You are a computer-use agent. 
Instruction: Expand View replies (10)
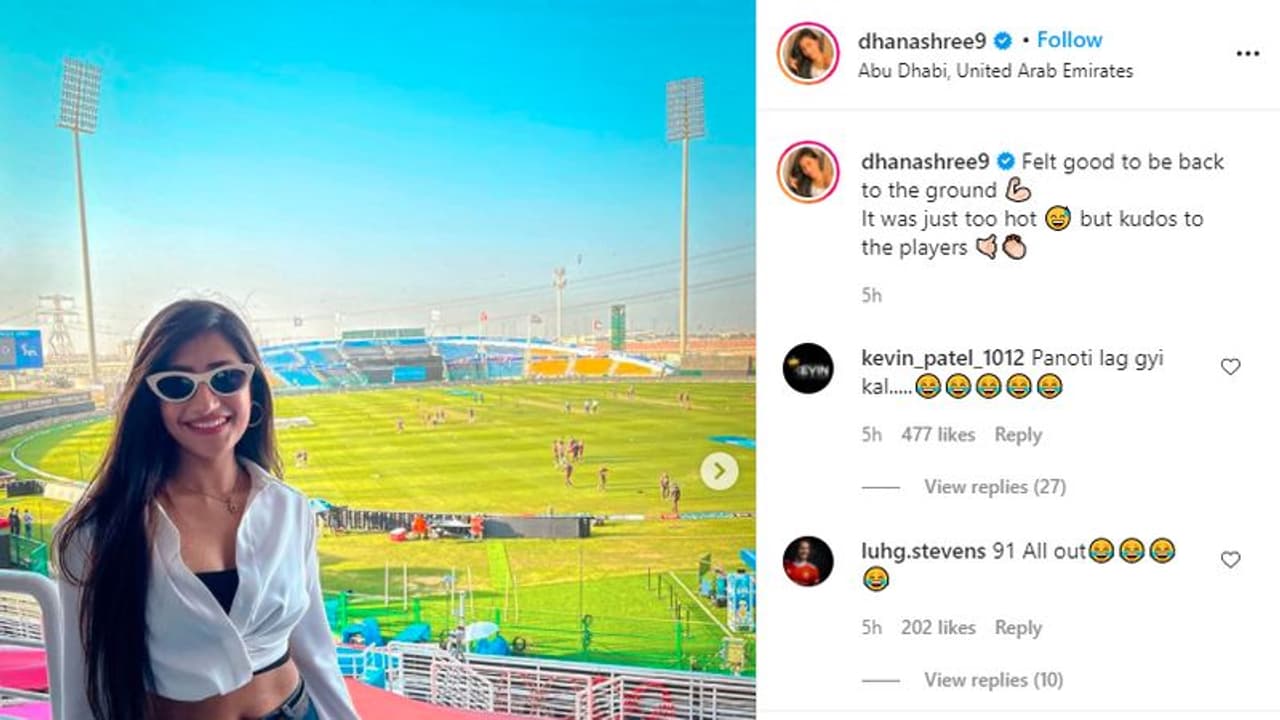(x=993, y=680)
